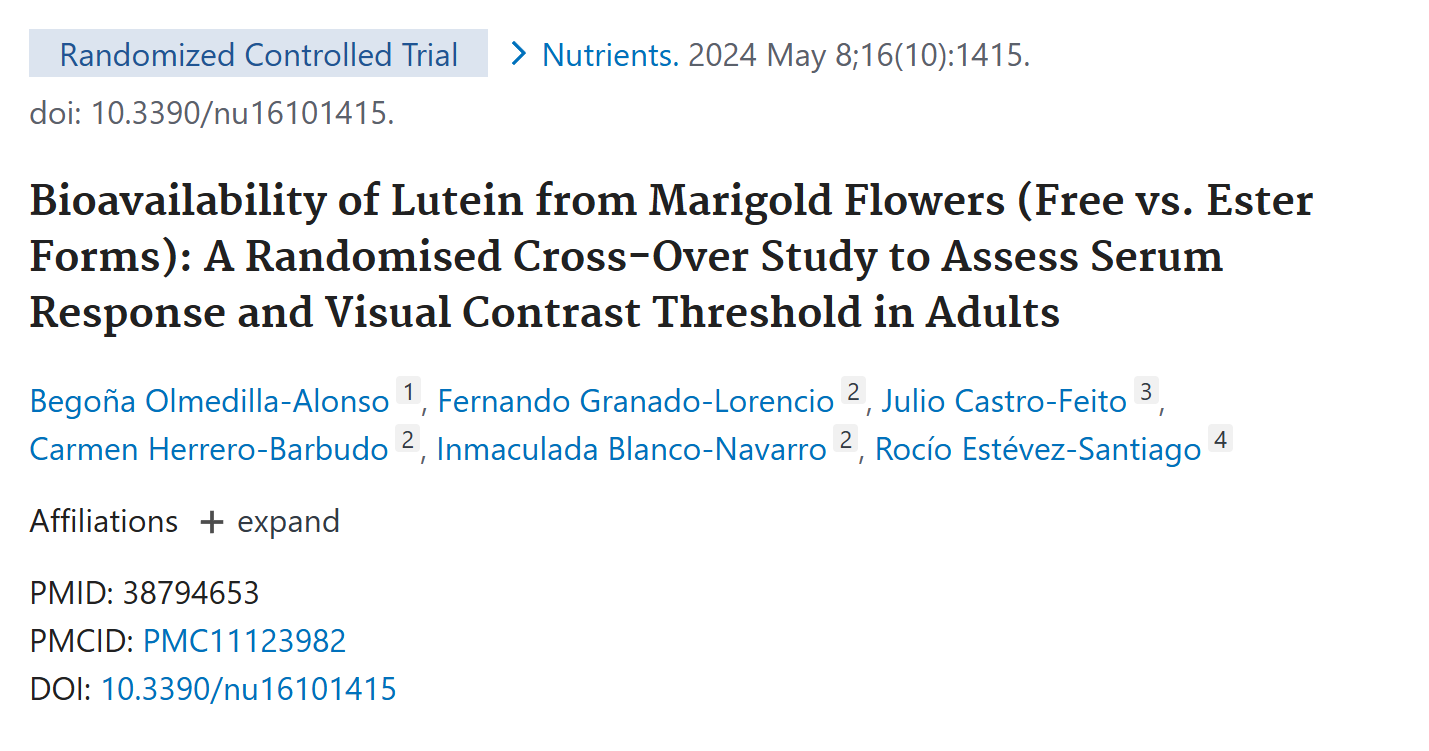1429x751 pixels.
Task: Click the article title heading
Action: pyautogui.click(x=671, y=257)
